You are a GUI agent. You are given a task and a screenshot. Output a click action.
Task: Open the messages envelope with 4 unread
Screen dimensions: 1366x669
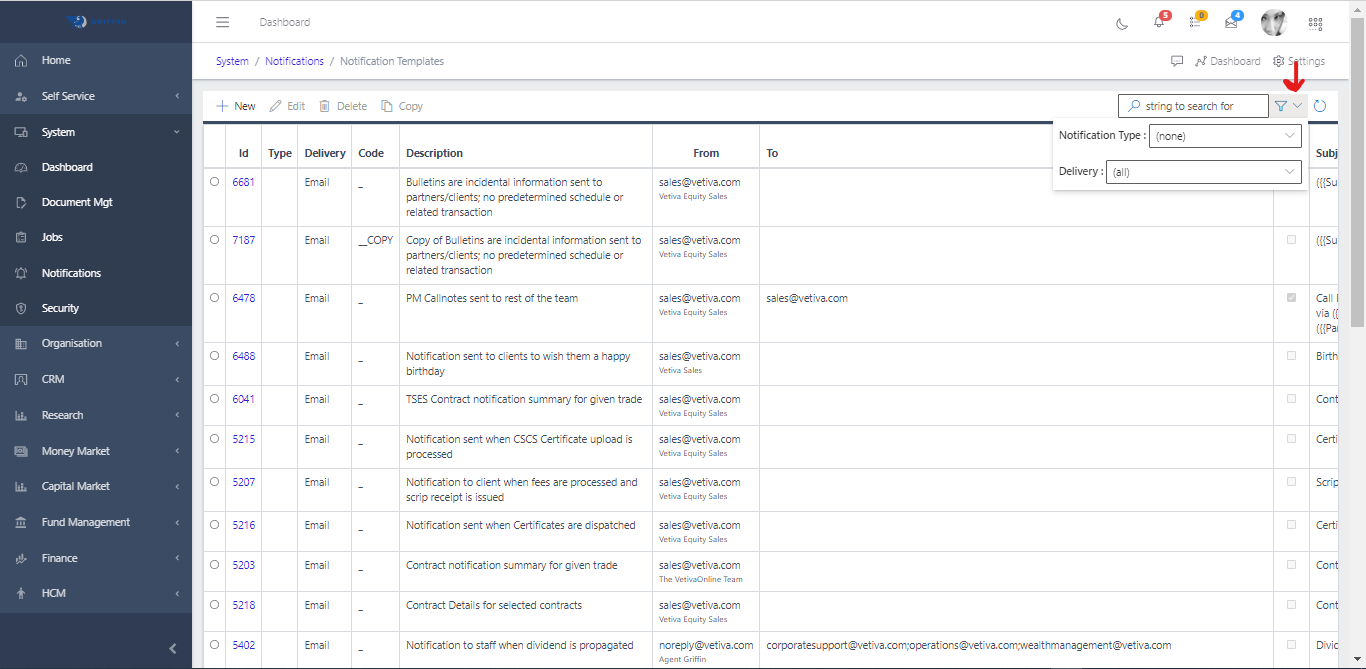pyautogui.click(x=1233, y=23)
